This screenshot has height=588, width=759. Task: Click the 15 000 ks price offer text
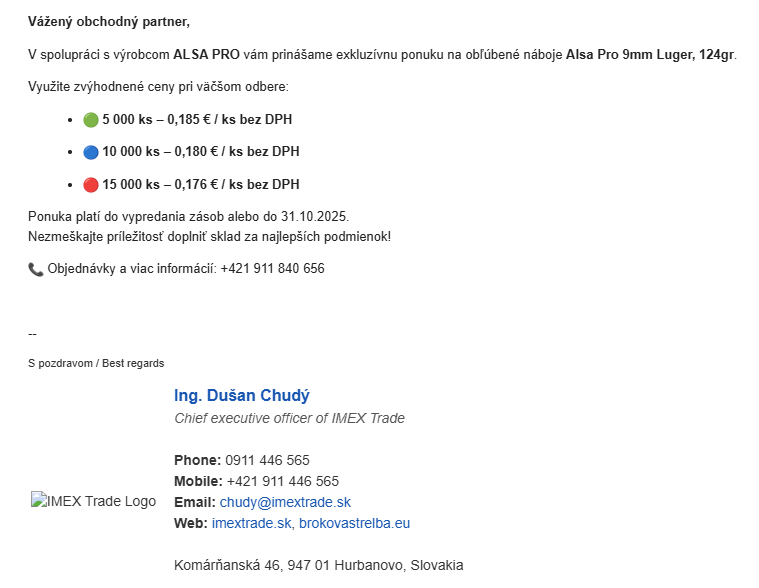click(x=200, y=185)
